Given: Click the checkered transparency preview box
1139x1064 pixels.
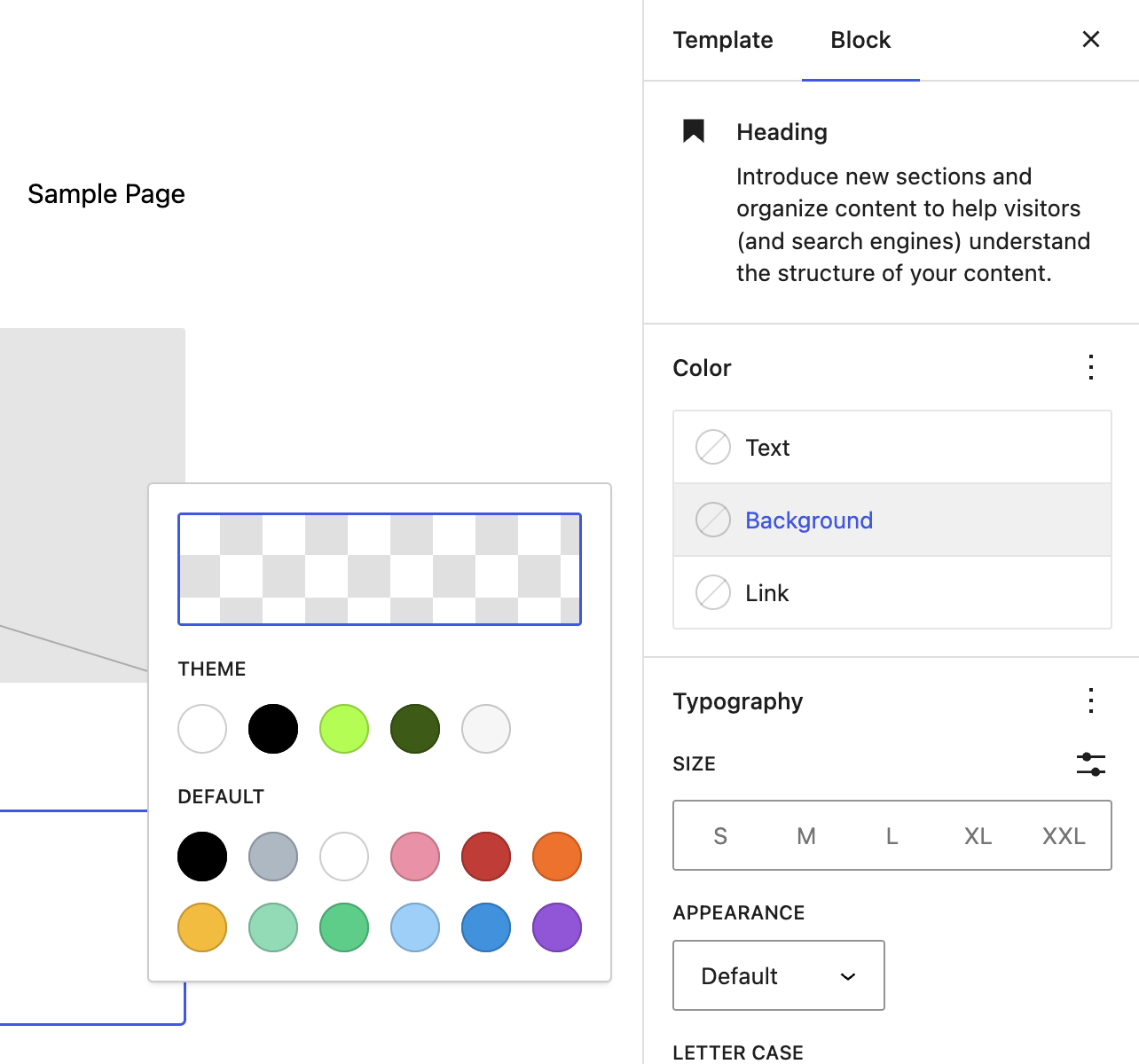Looking at the screenshot, I should click(380, 568).
